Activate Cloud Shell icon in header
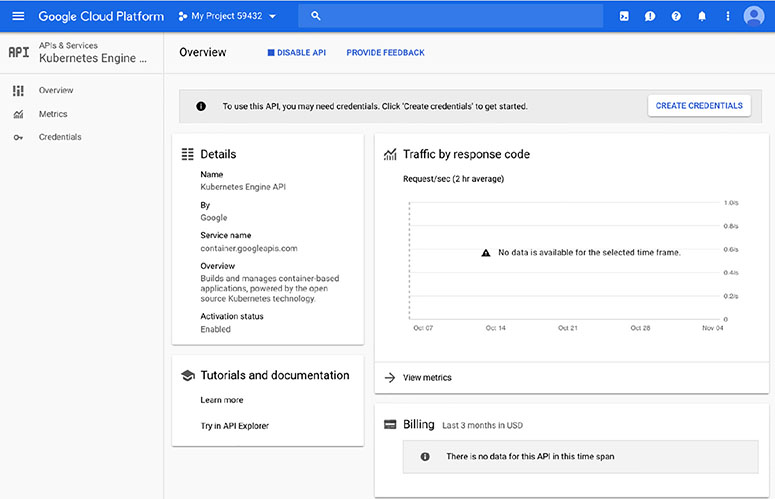 click(624, 16)
